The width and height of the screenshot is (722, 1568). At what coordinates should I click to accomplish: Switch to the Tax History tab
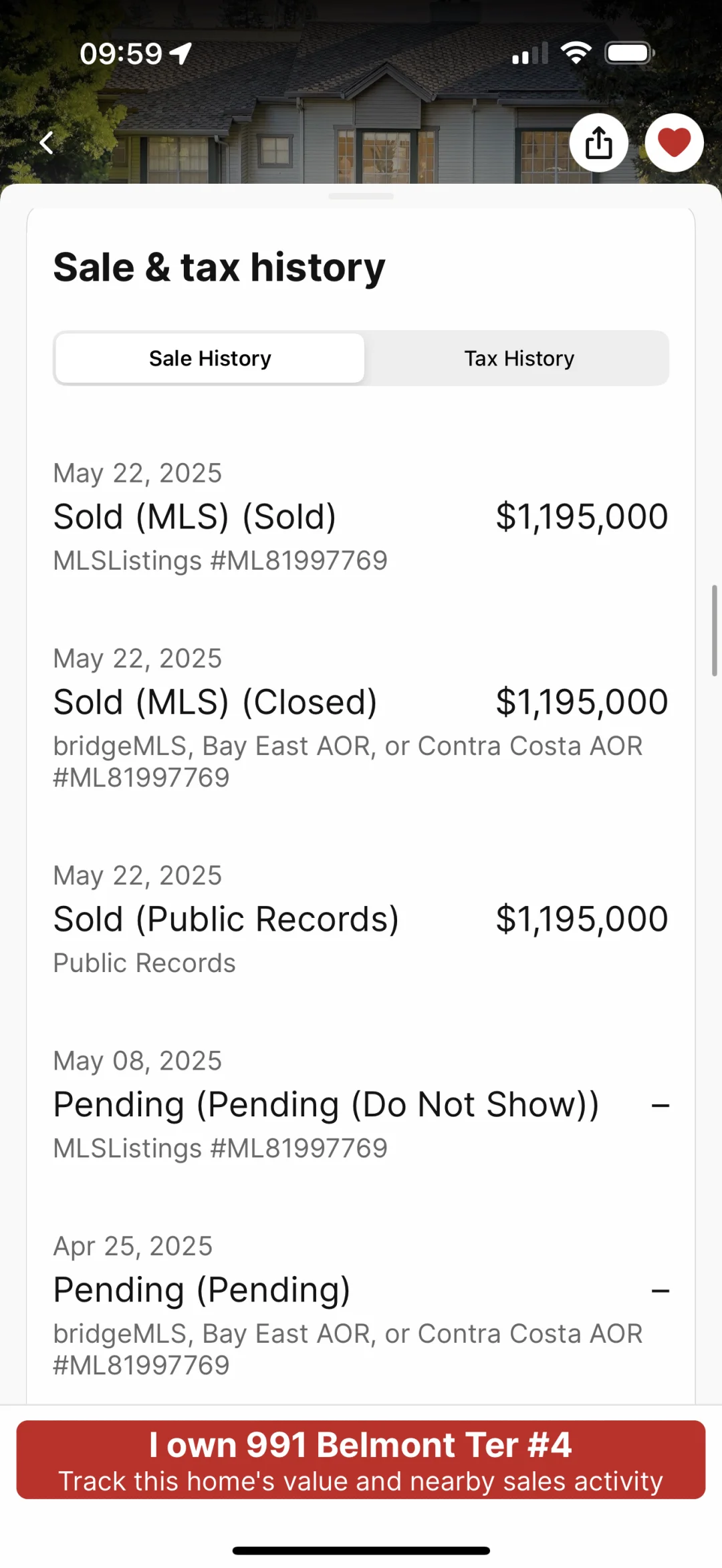(x=519, y=358)
